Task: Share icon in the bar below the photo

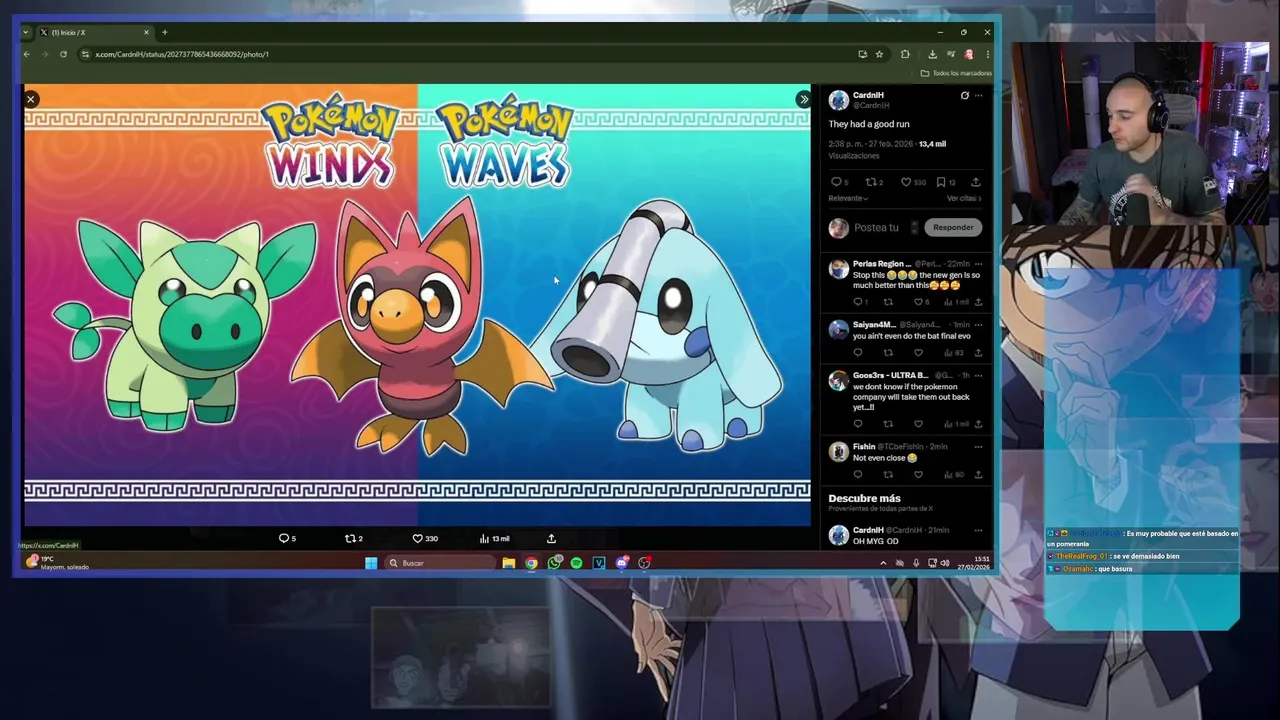Action: coord(551,538)
